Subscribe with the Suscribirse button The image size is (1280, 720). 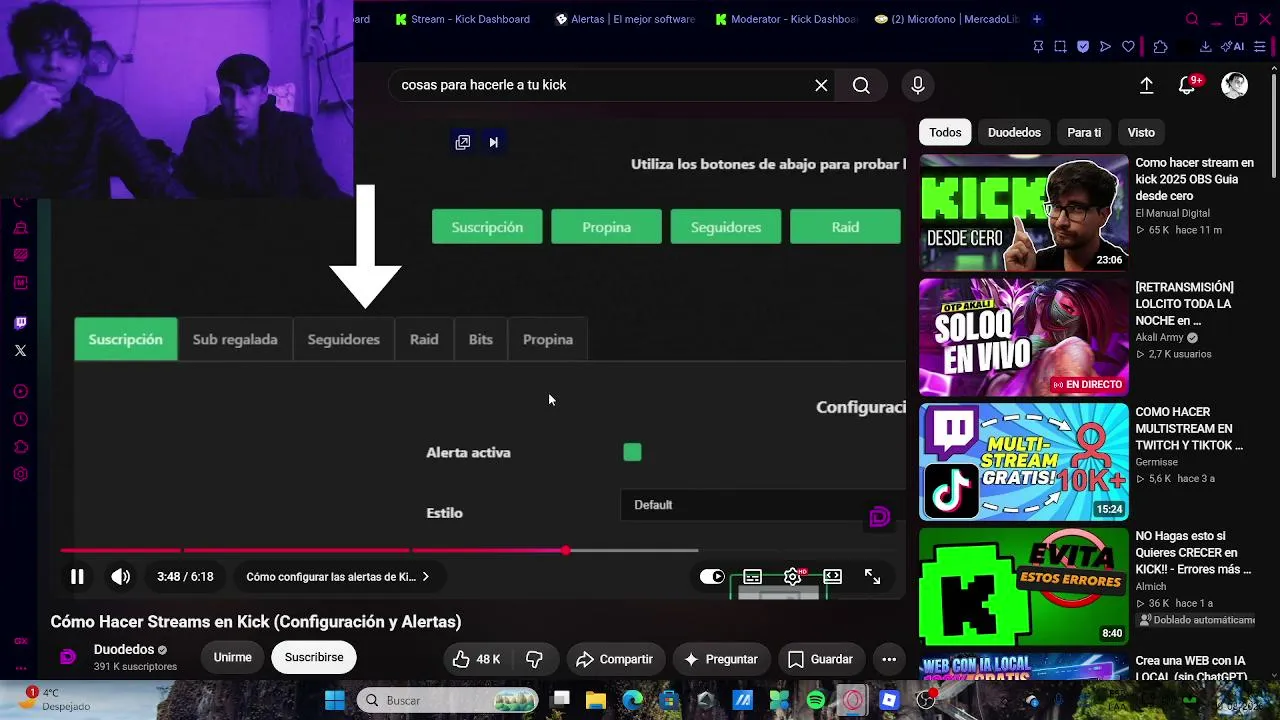point(314,657)
